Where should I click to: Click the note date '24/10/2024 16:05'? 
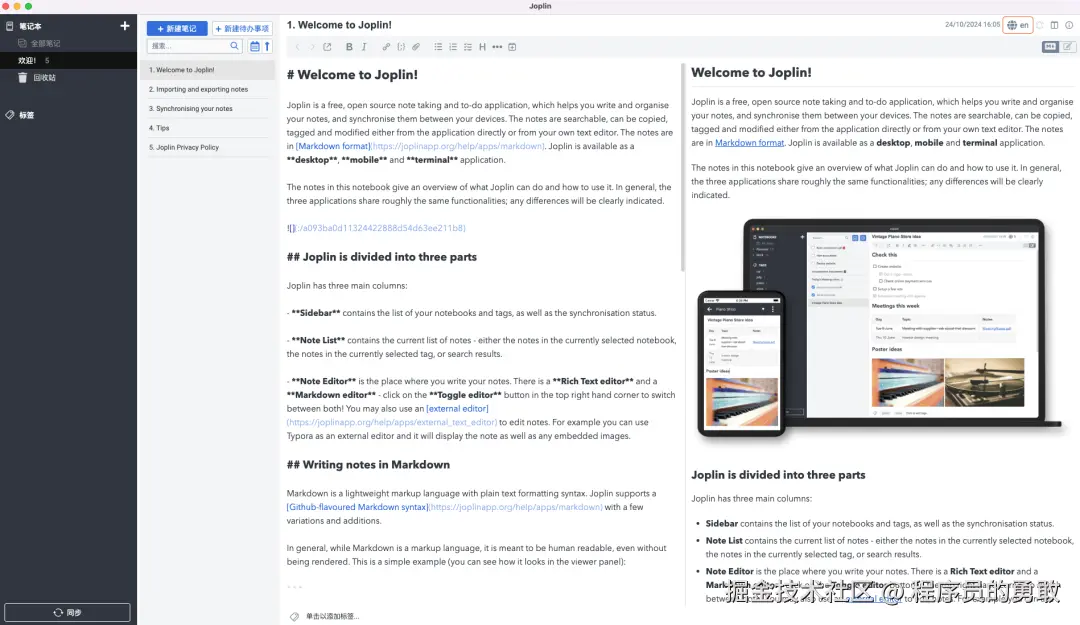click(x=972, y=25)
